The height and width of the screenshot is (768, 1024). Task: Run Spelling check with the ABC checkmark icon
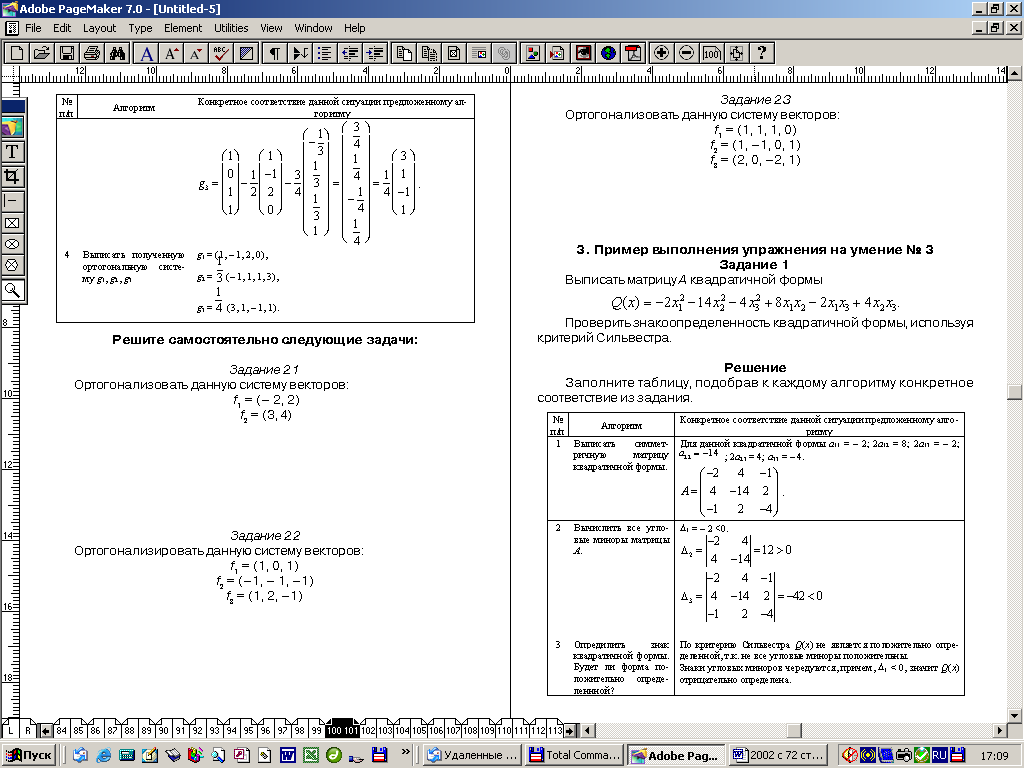221,53
